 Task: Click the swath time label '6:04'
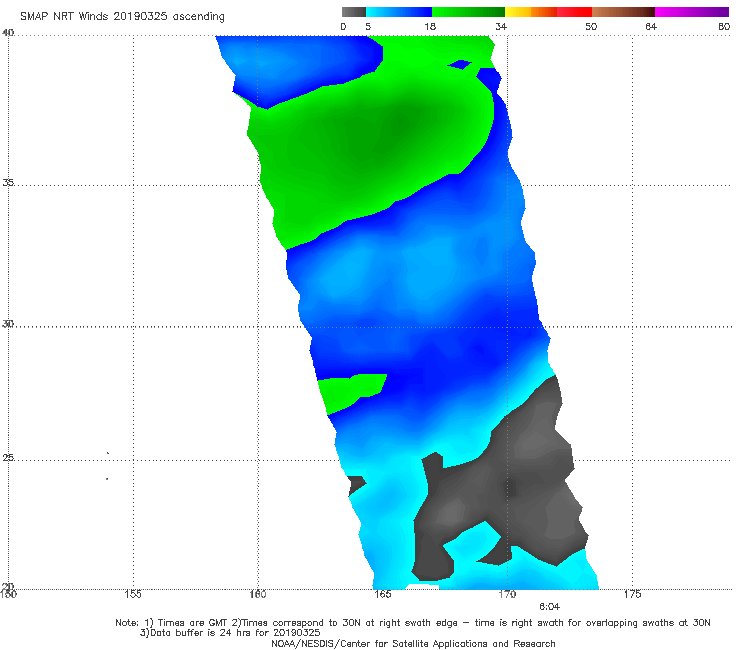(x=549, y=607)
